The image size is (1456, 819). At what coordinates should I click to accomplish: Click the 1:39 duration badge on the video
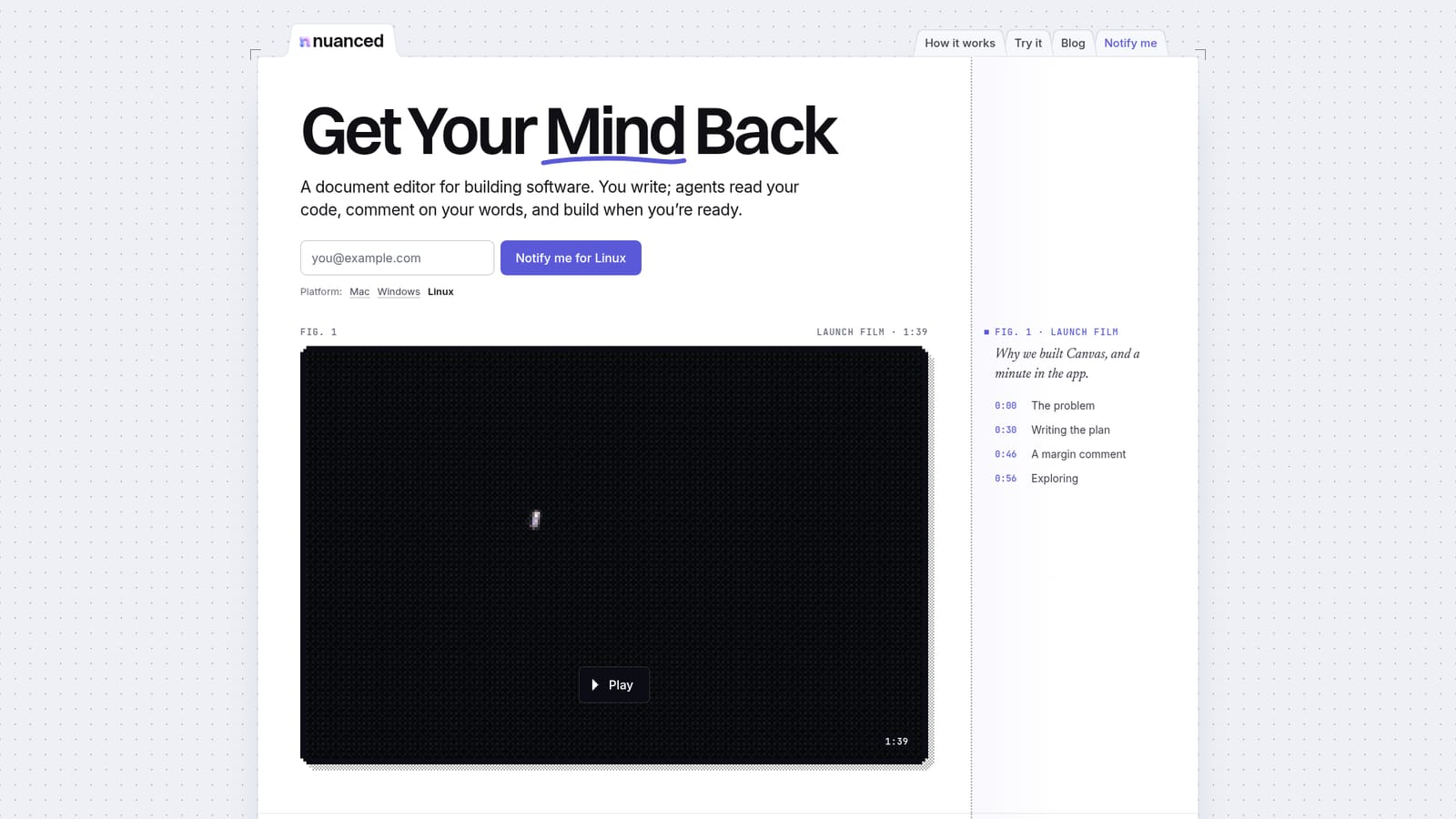pyautogui.click(x=896, y=742)
